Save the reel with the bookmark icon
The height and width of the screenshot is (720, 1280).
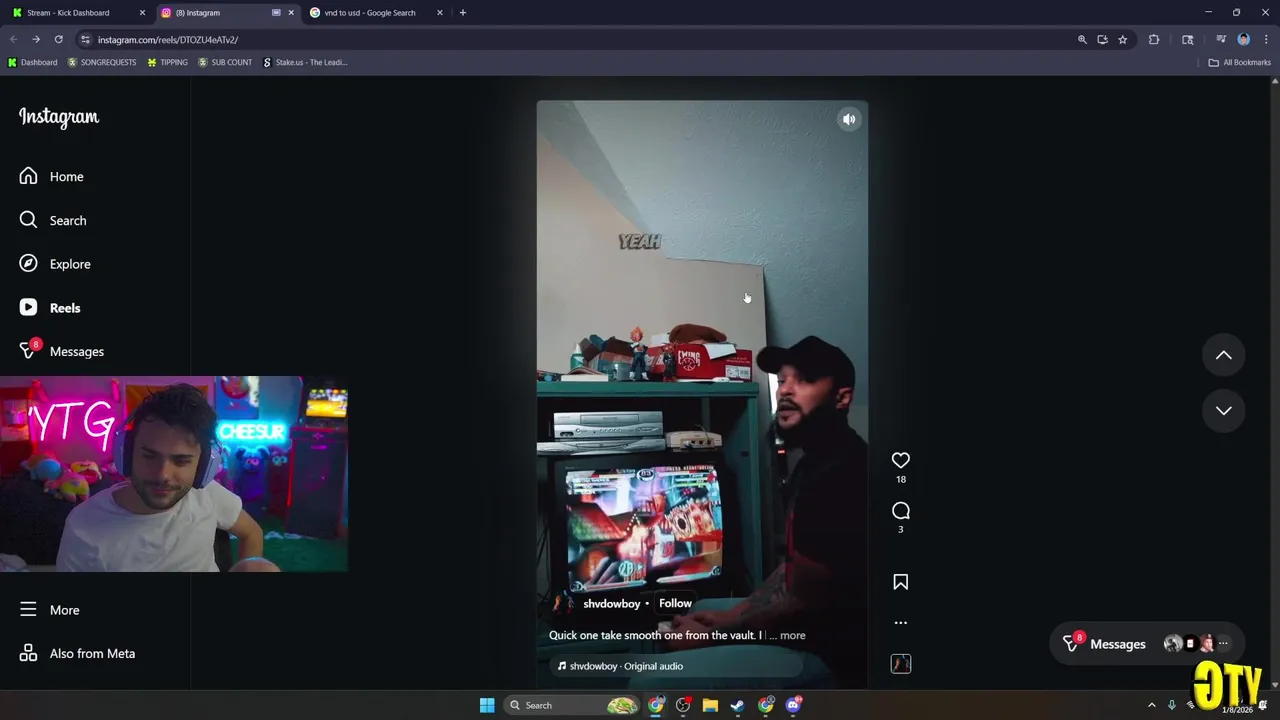(x=900, y=582)
